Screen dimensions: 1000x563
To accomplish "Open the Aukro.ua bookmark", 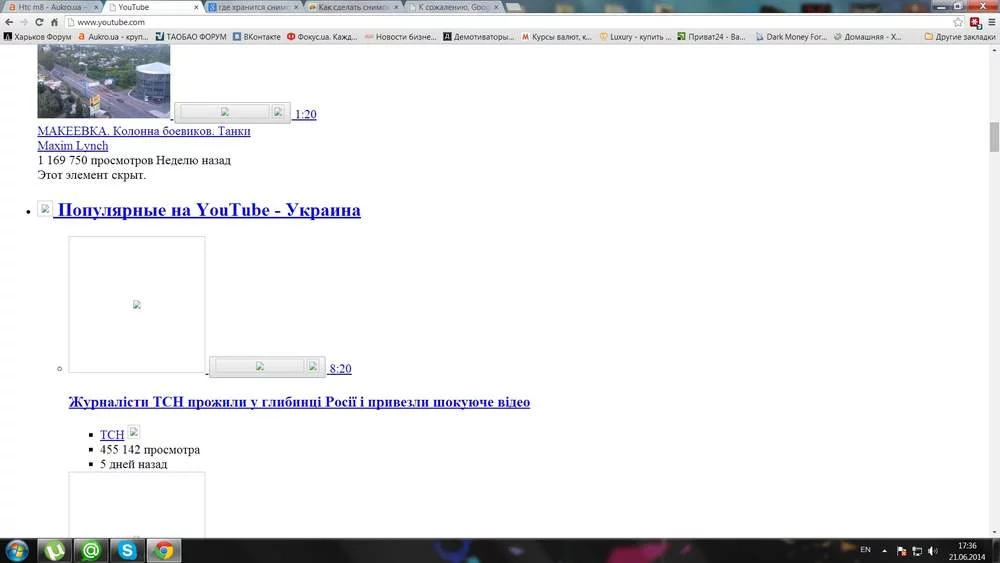I will tap(113, 37).
